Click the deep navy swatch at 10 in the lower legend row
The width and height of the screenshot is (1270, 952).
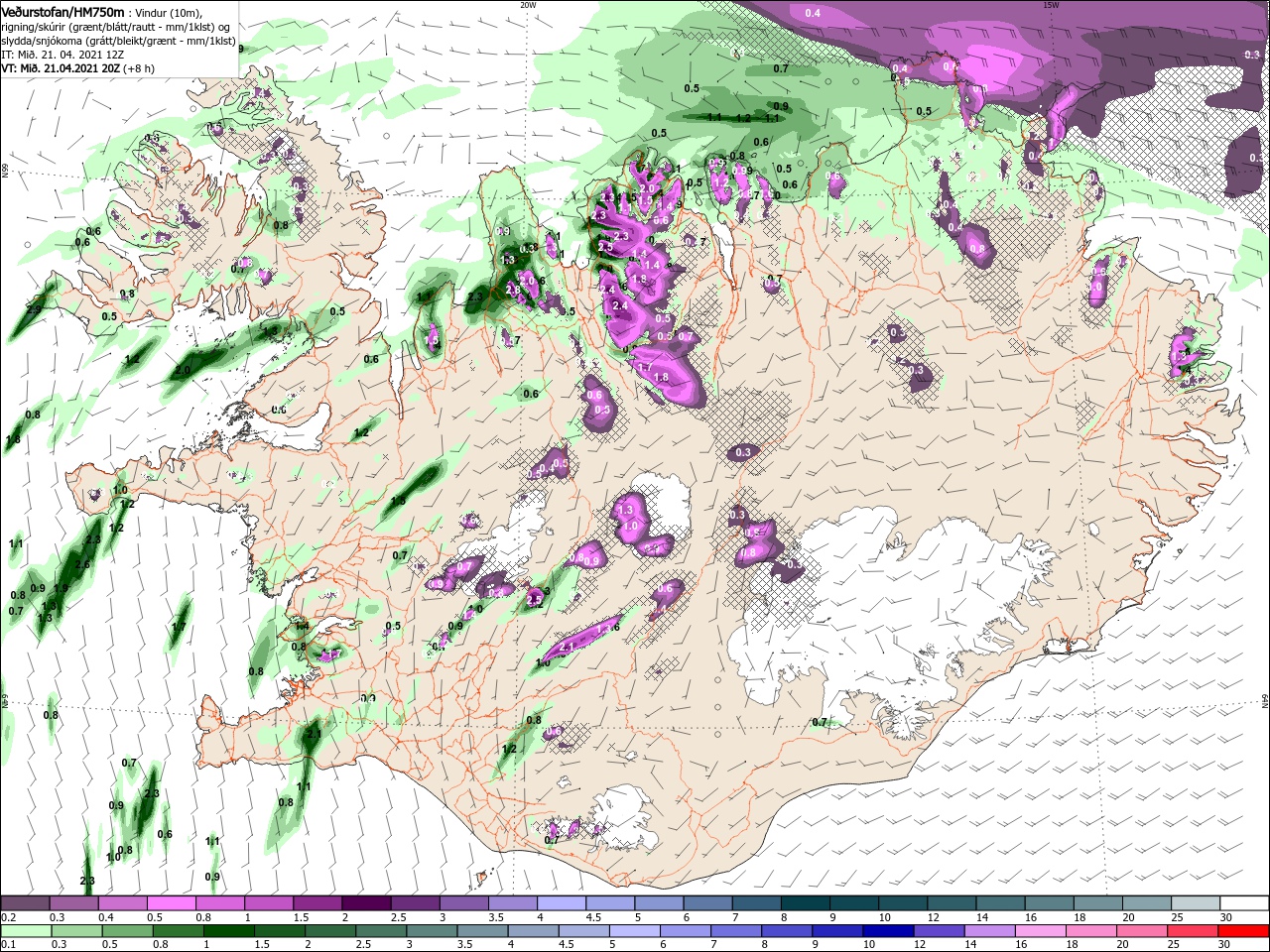(888, 932)
